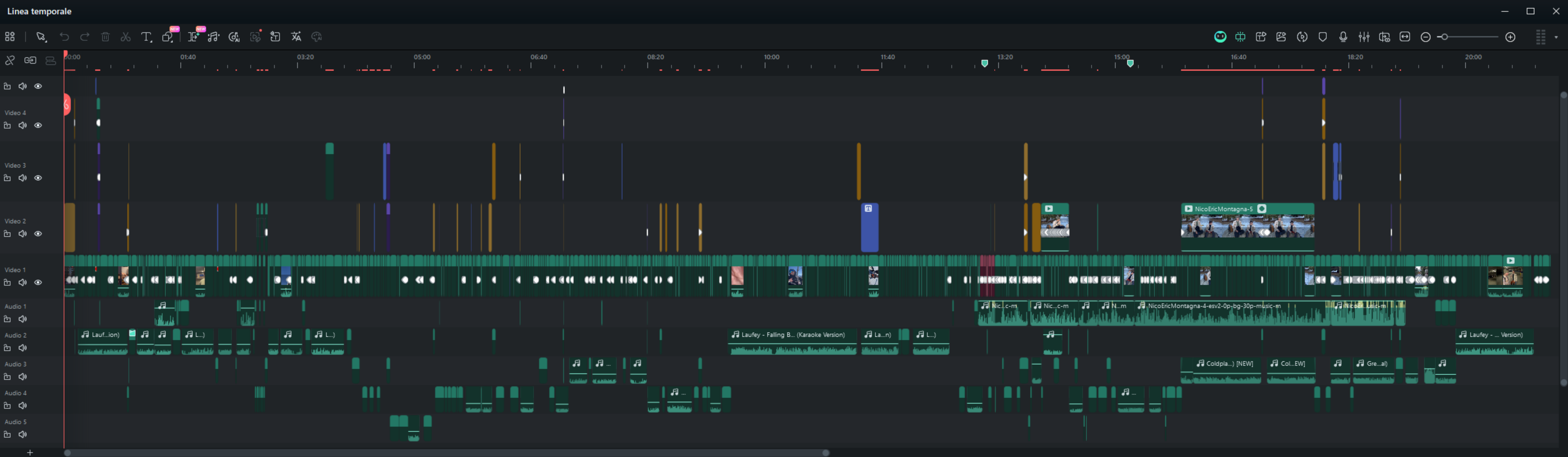1568x457 pixels.
Task: Open the shapes tool marked NEW
Action: (x=168, y=37)
